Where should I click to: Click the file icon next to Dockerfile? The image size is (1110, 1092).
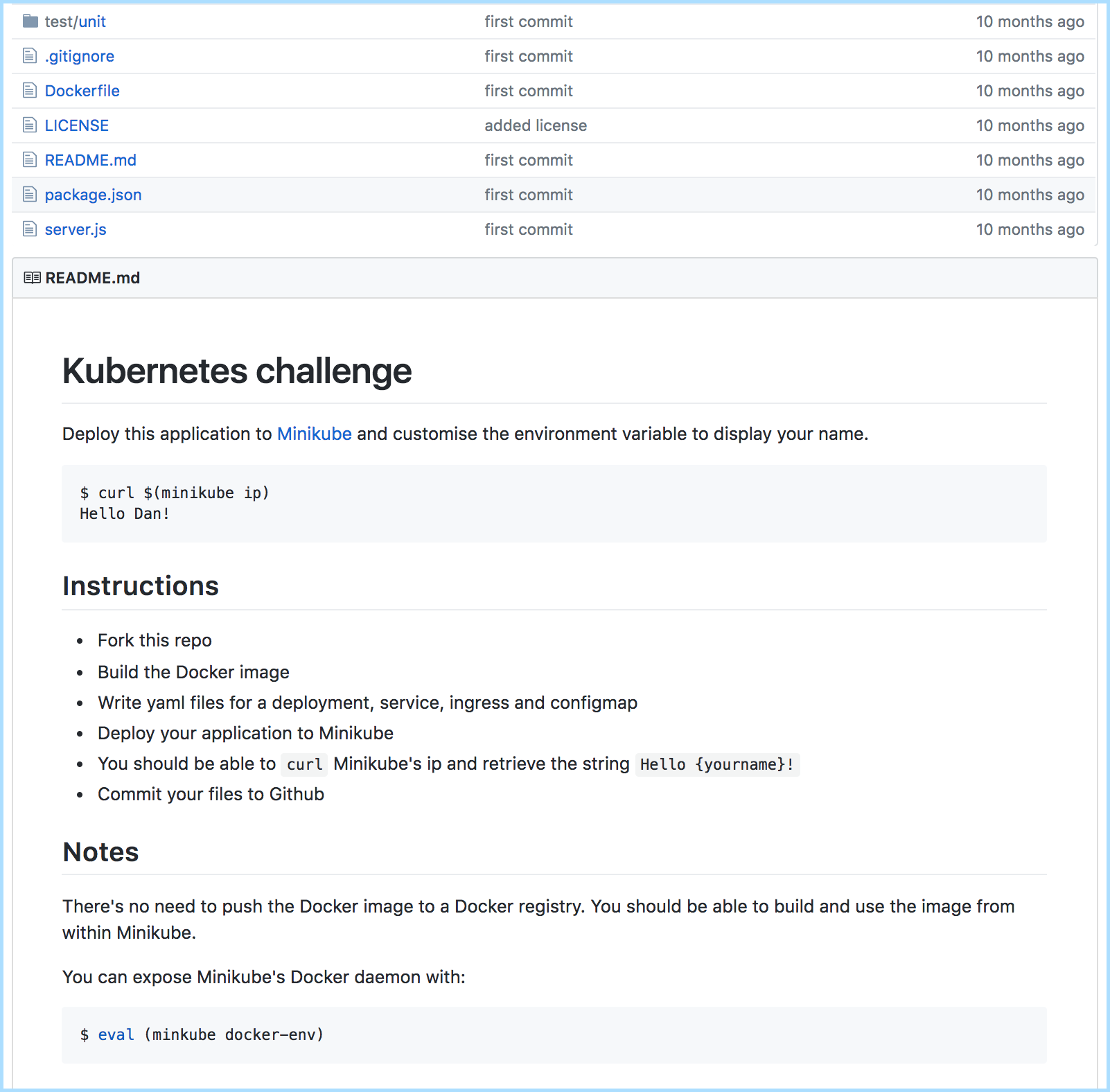[x=30, y=91]
